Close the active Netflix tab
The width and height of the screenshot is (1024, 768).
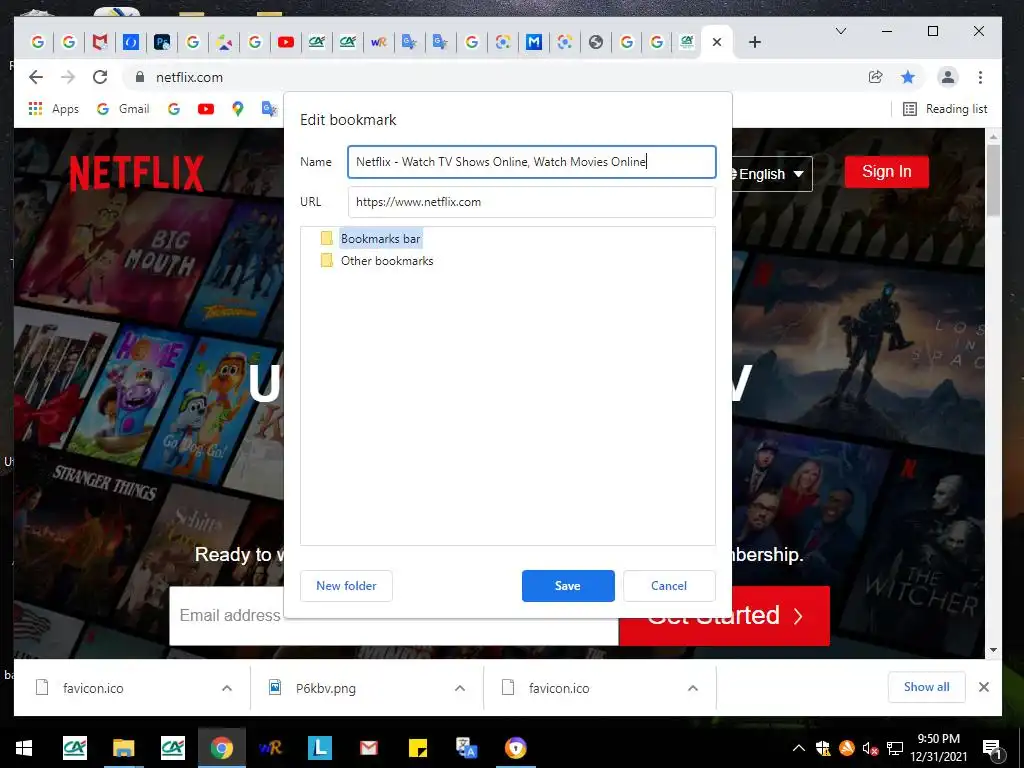point(717,42)
